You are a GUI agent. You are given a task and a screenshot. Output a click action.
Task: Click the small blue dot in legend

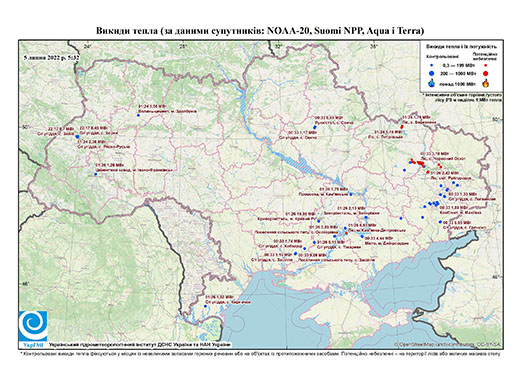[432, 66]
